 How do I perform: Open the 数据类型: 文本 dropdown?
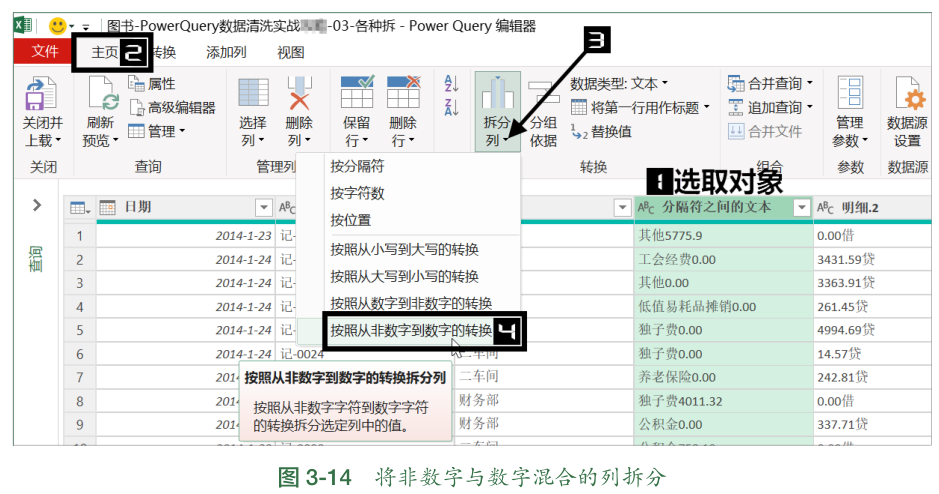(619, 83)
